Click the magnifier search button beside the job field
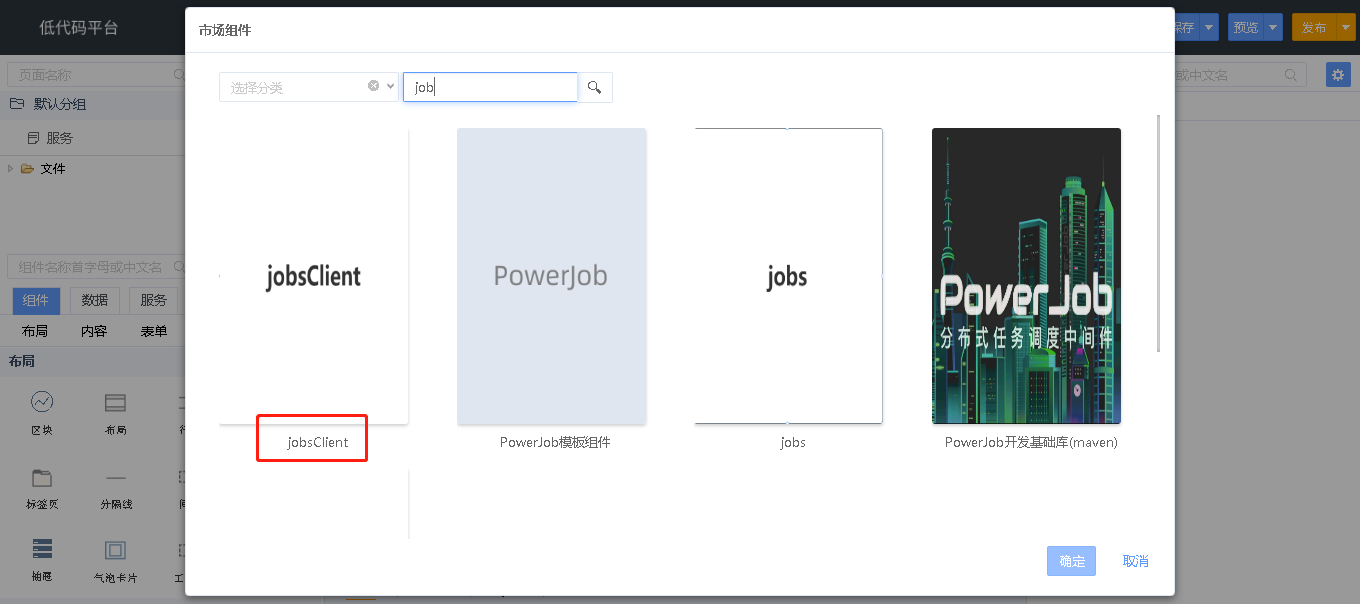Screen dimensions: 1360x604 point(595,88)
